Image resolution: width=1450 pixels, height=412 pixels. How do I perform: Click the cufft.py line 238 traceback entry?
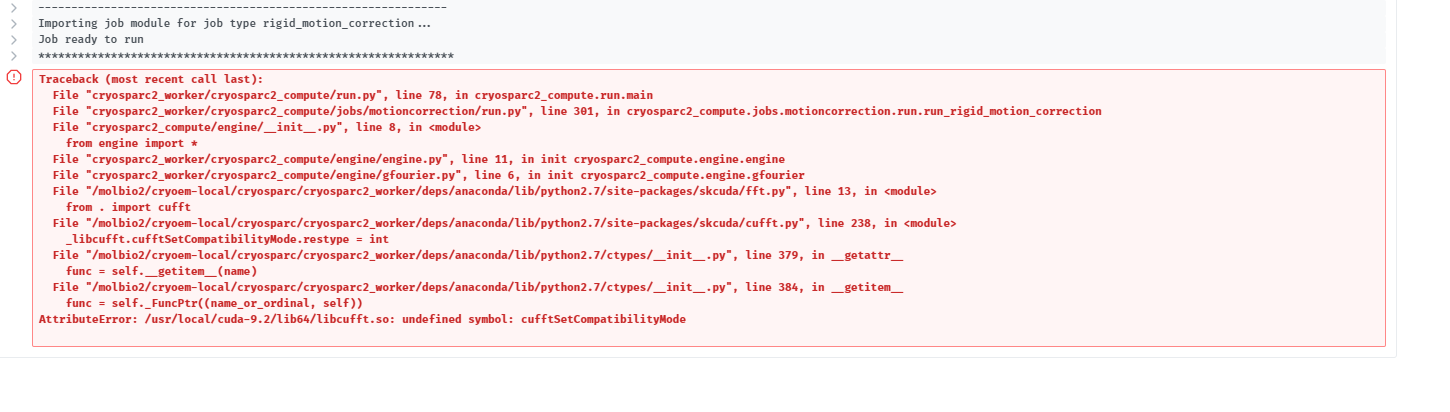[x=505, y=223]
